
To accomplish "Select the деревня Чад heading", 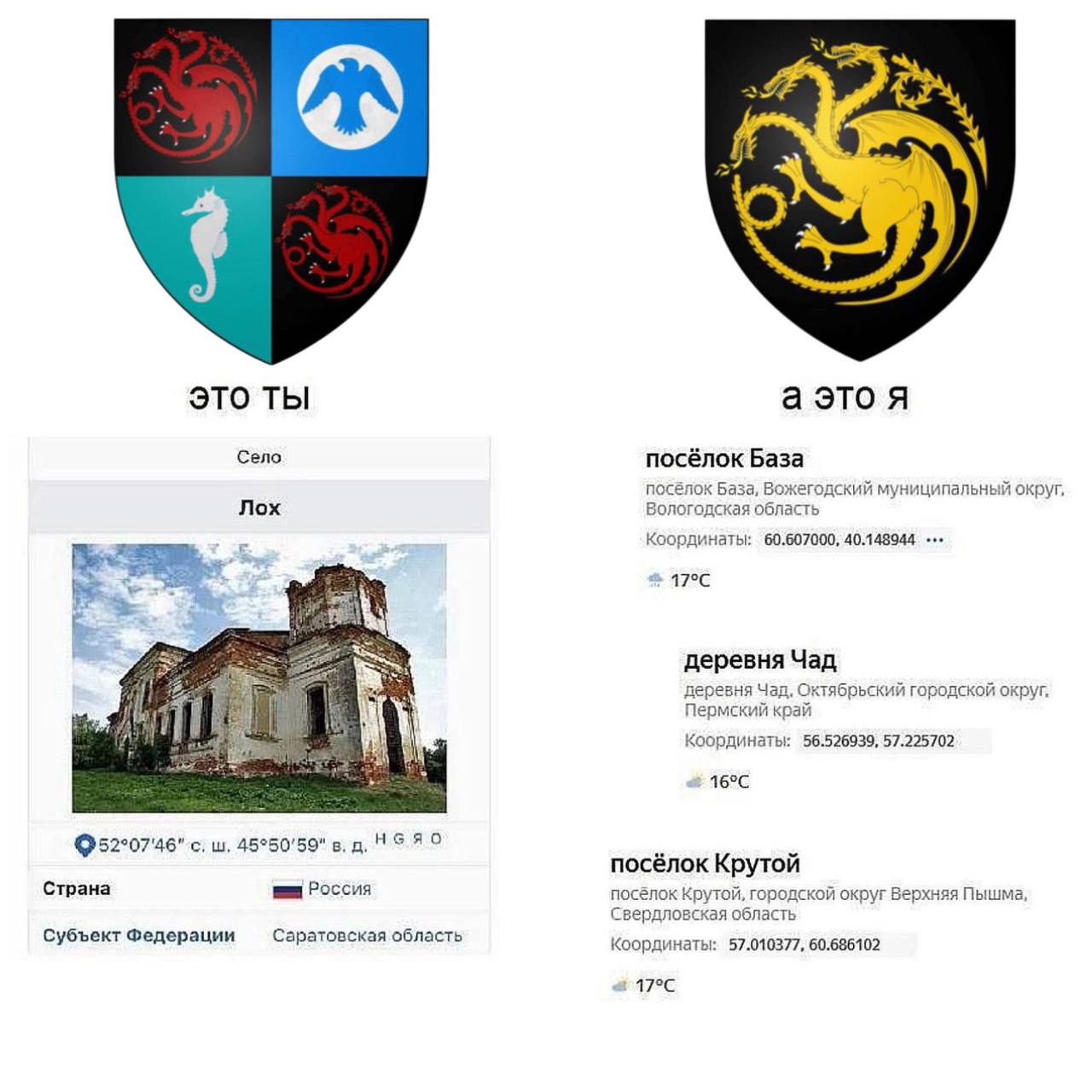I will (760, 660).
